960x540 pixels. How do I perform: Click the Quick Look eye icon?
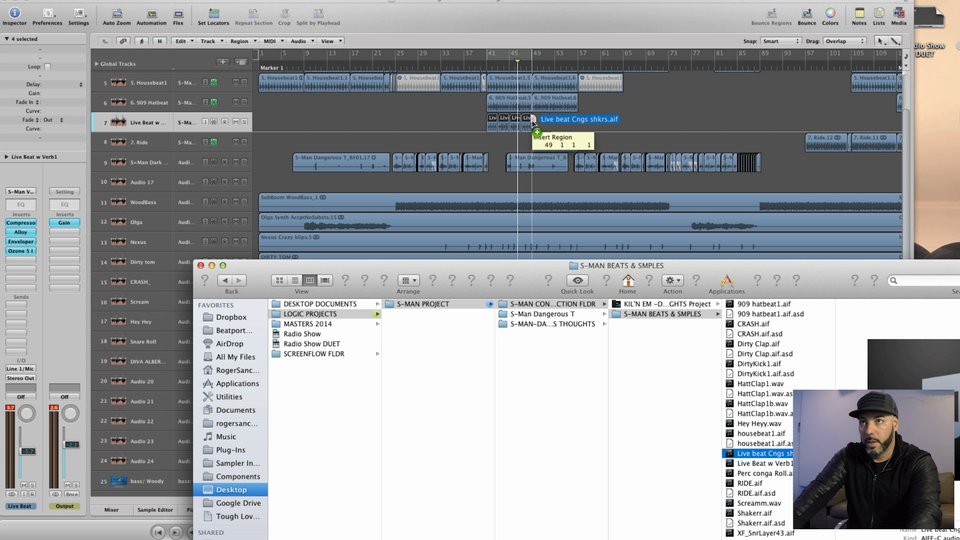[577, 280]
